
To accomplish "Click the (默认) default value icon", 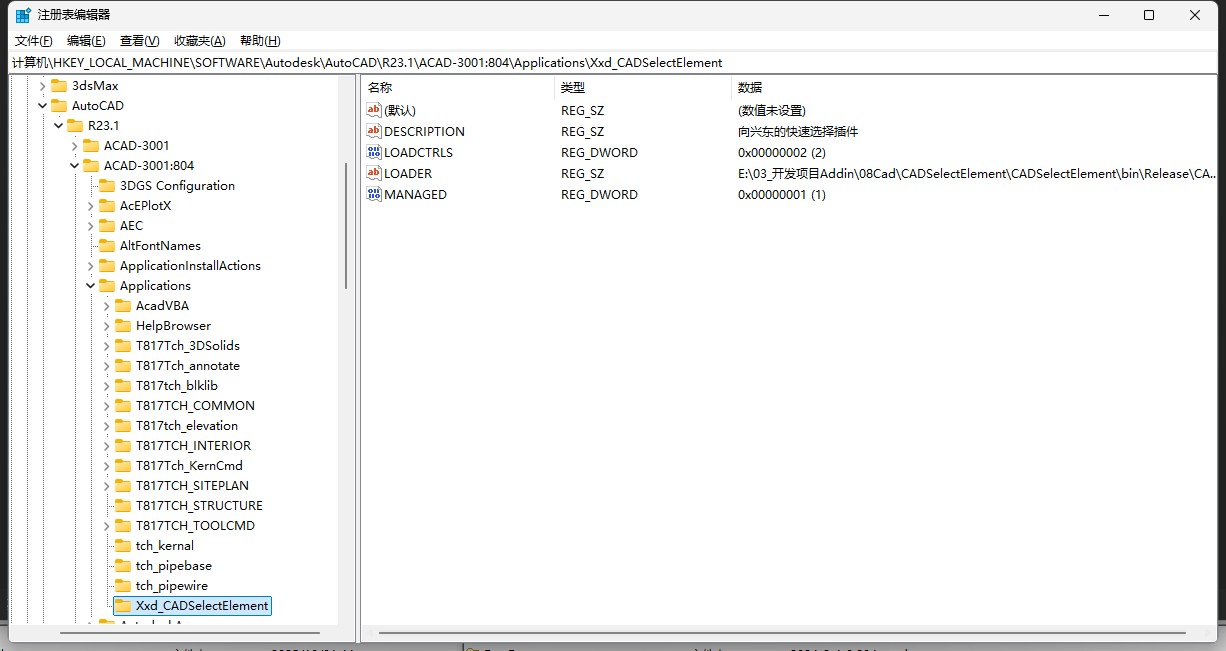I will click(x=374, y=111).
